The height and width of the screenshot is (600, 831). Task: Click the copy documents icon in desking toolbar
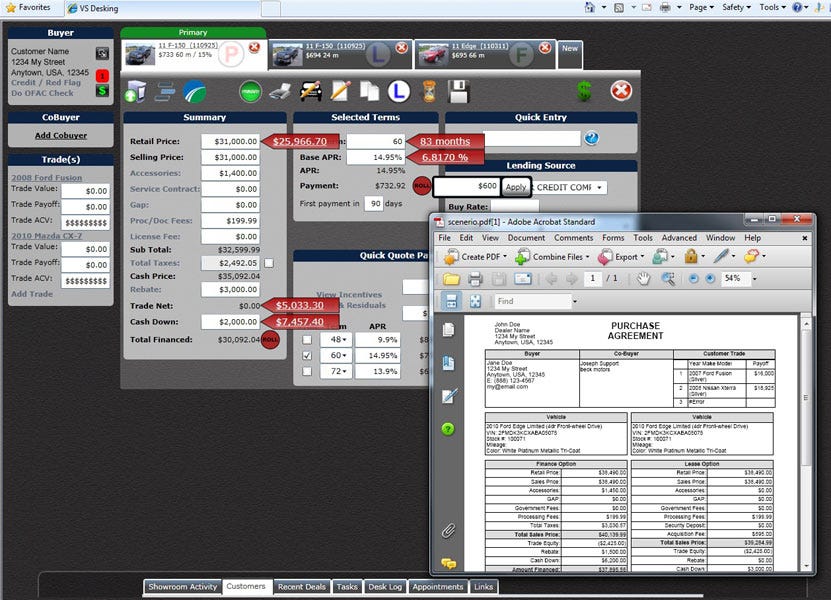click(x=369, y=91)
